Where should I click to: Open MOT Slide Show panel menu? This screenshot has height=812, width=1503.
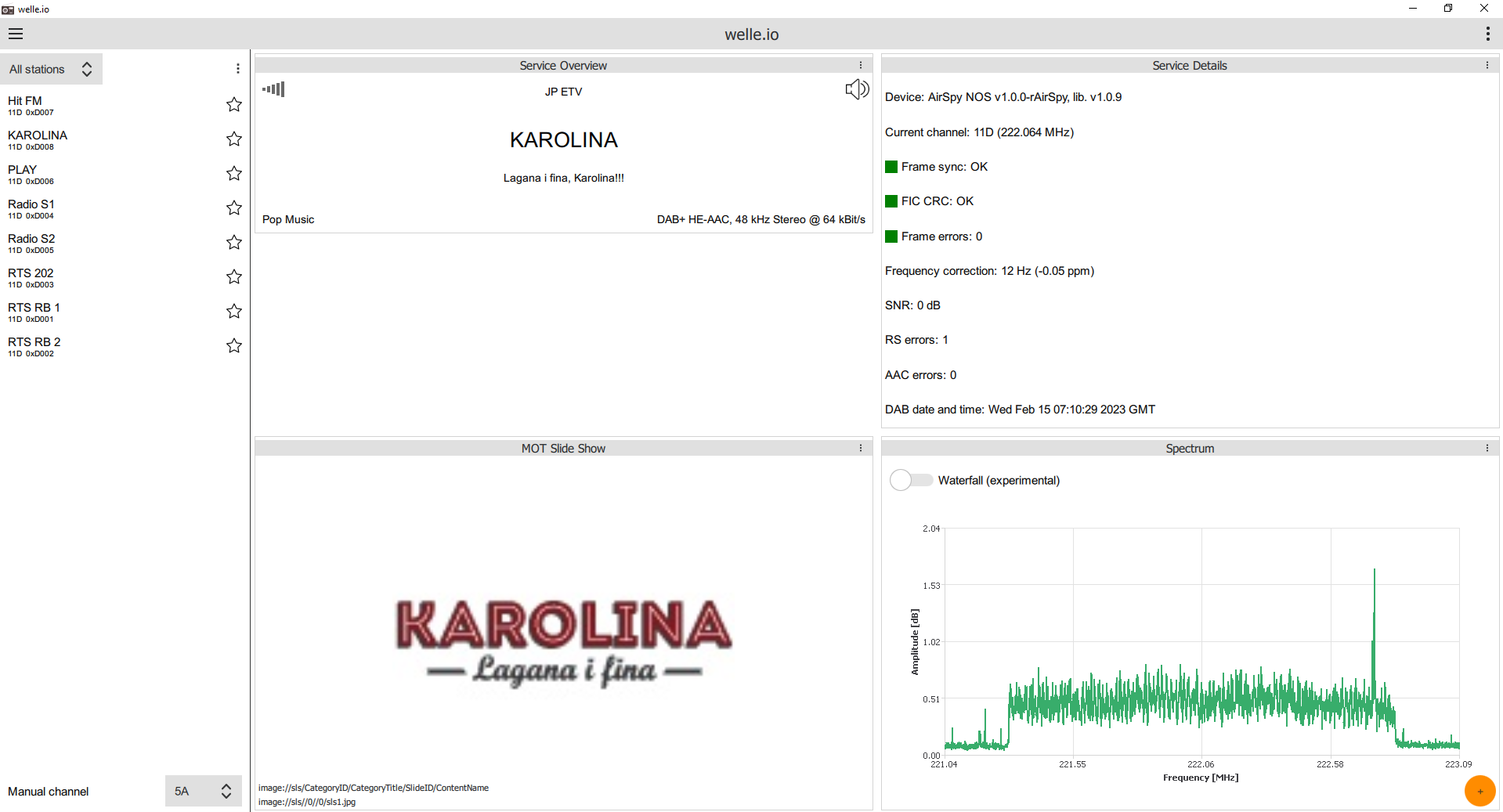coord(861,449)
